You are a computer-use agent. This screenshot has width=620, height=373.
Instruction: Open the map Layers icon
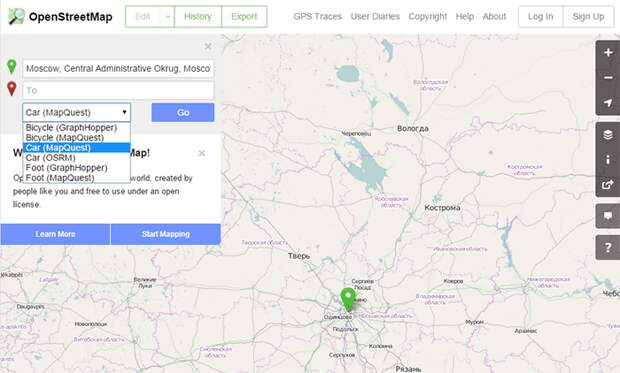click(608, 135)
